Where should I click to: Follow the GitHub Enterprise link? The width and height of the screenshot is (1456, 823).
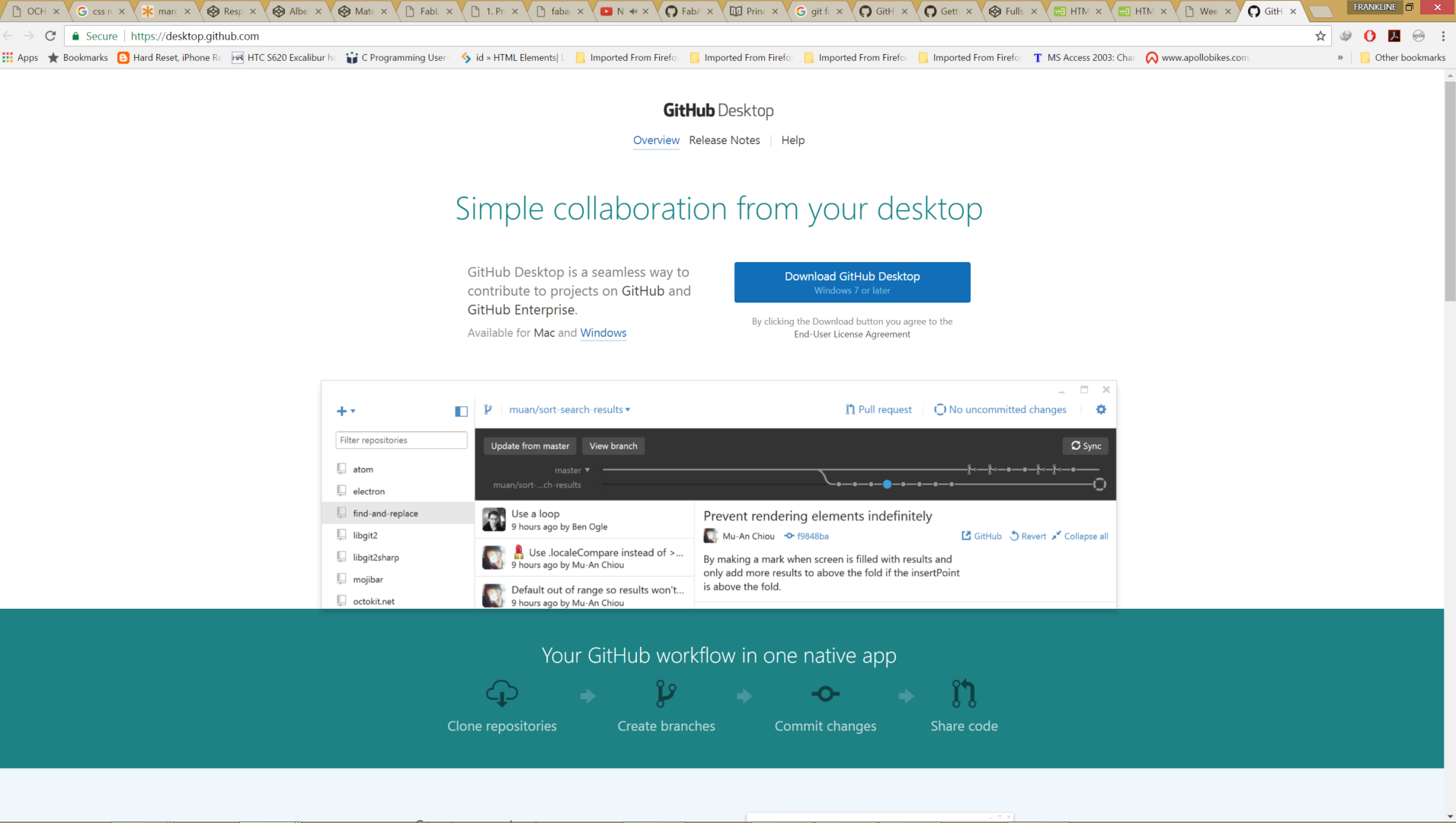pyautogui.click(x=521, y=309)
